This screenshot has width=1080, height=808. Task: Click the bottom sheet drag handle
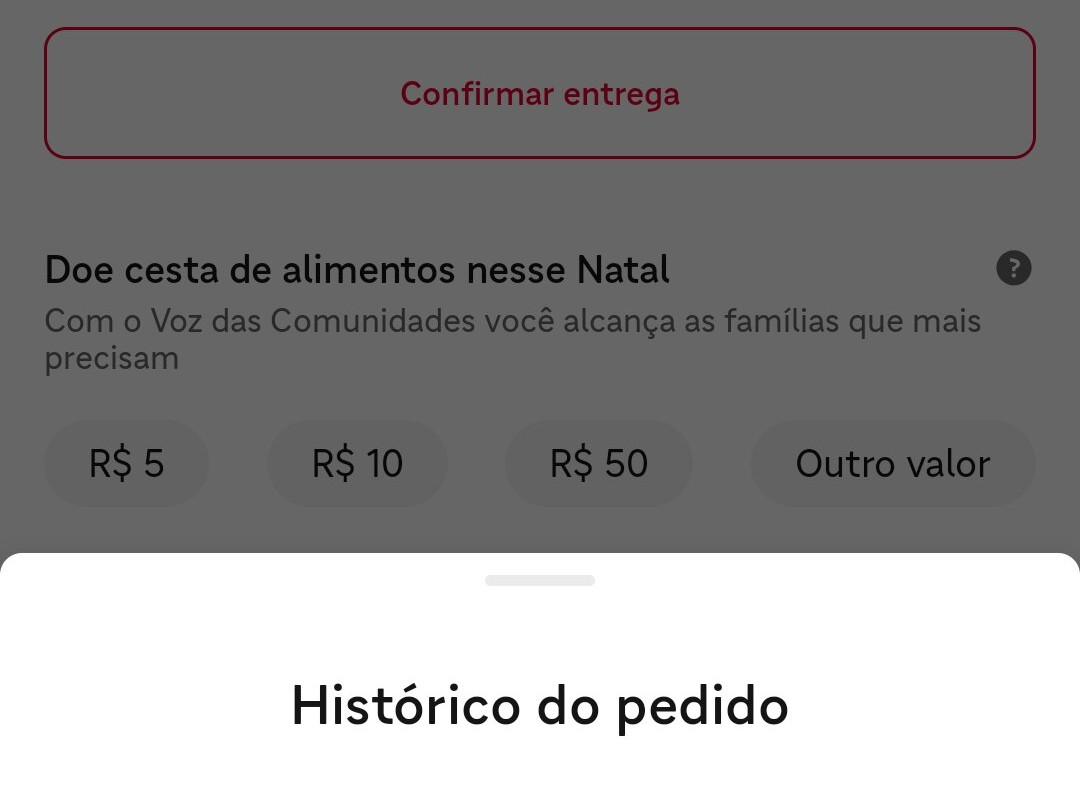coord(540,580)
